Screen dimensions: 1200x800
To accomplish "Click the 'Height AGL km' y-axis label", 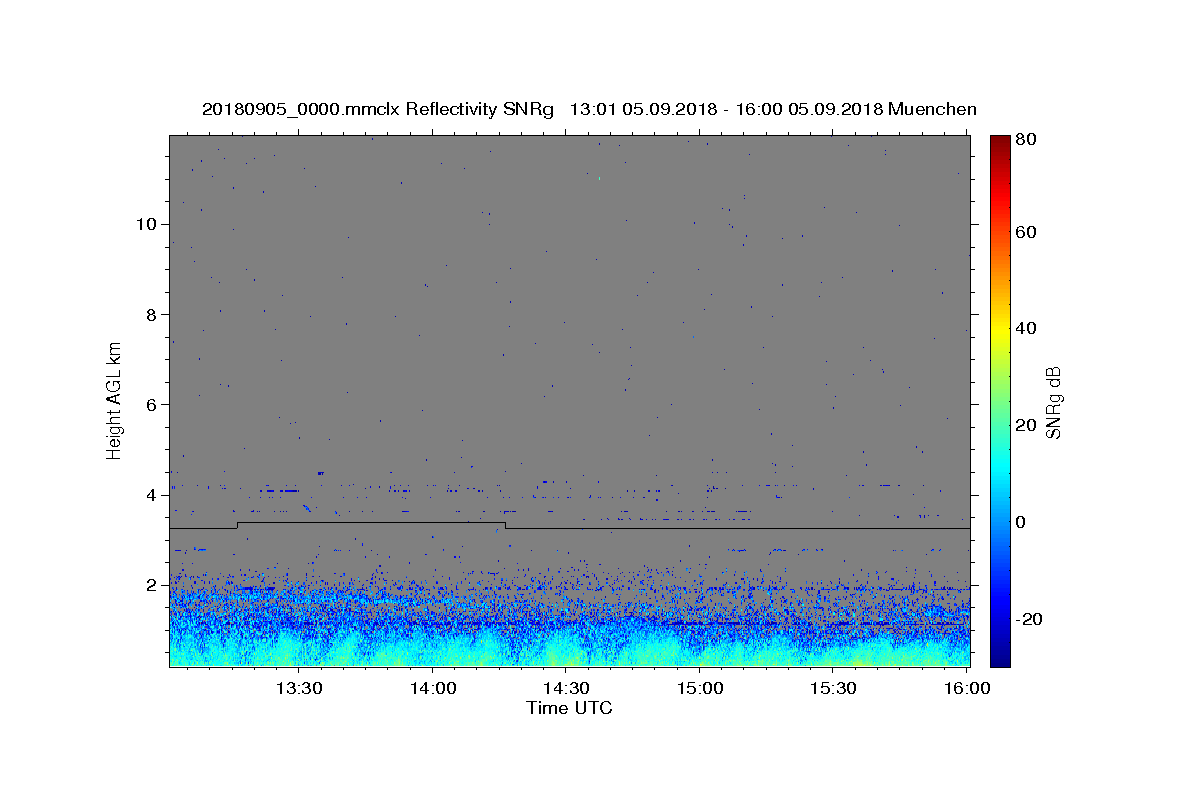I will tap(114, 400).
